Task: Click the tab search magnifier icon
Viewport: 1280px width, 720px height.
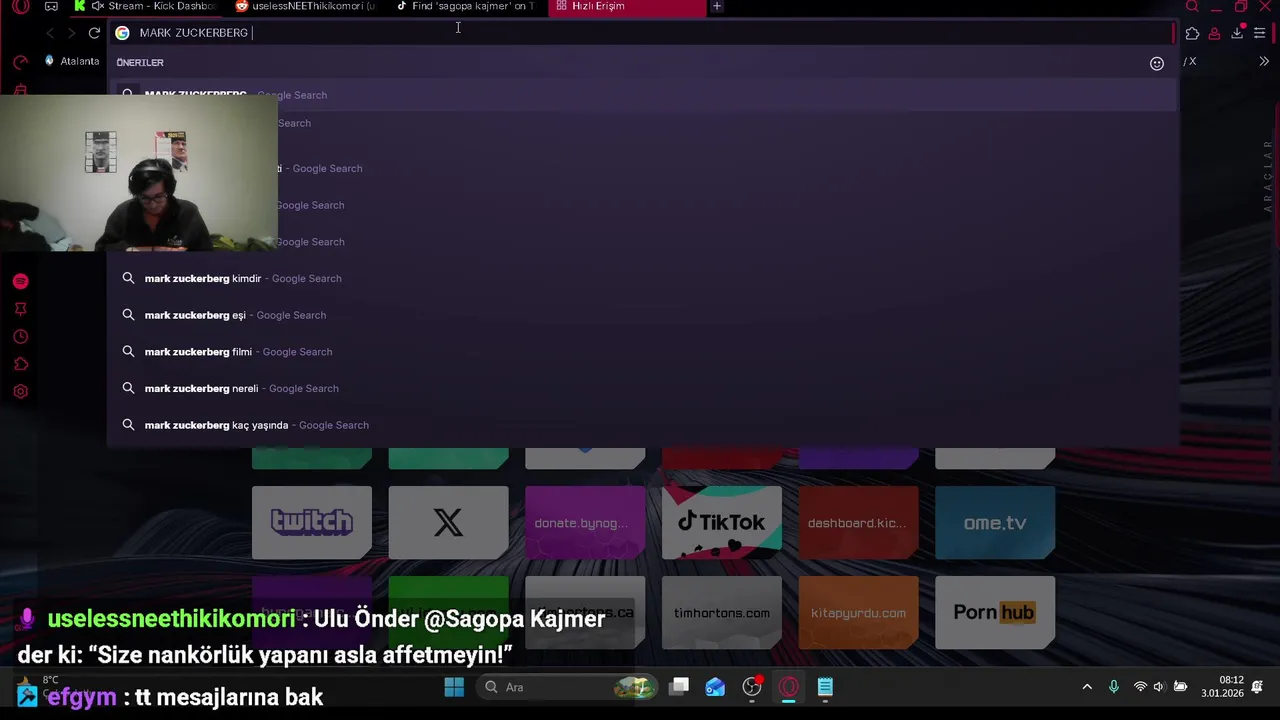Action: 1192,6
